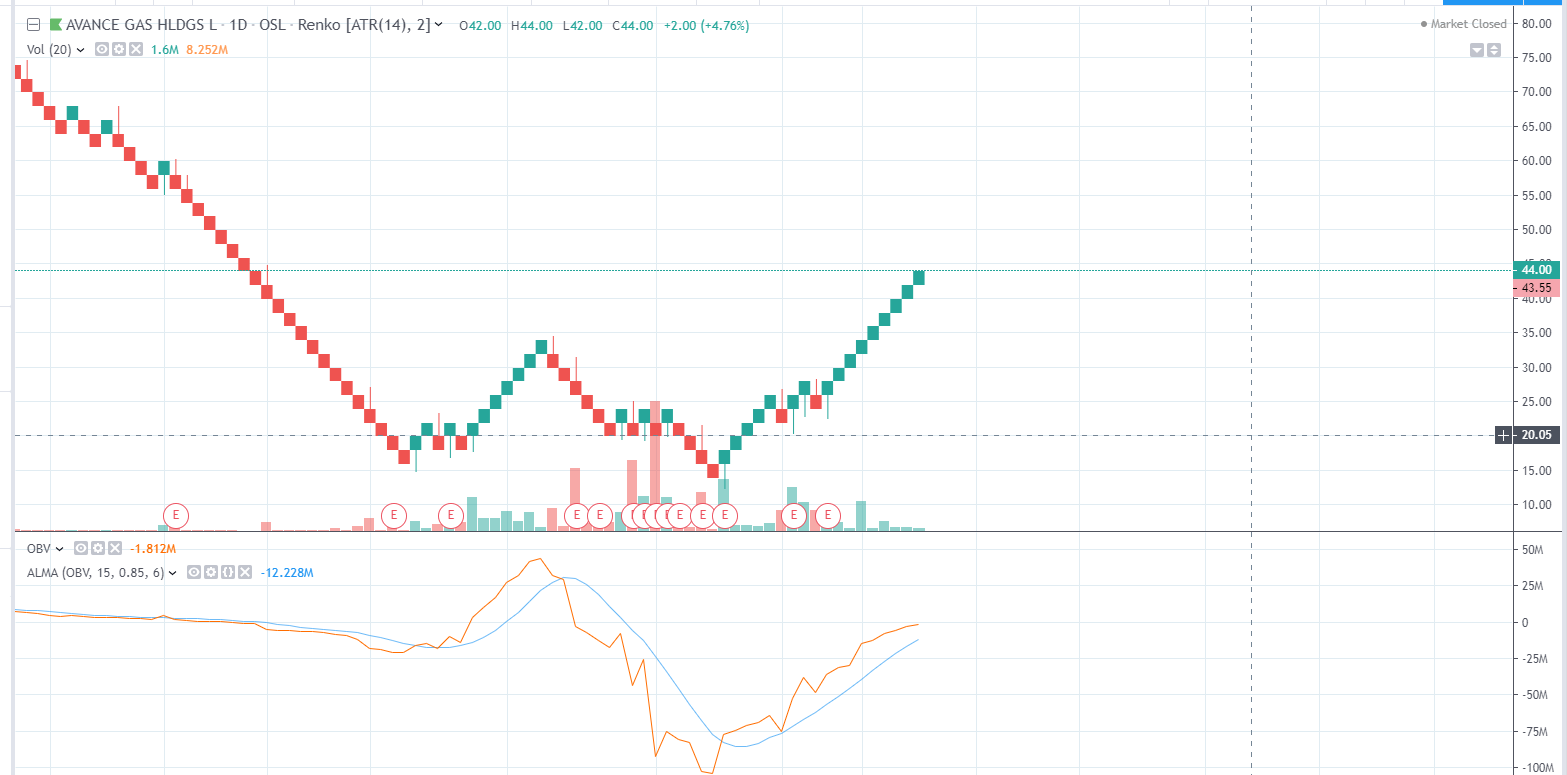Screen dimensions: 1567x775
Task: Toggle ALMA line visibility using its eye icon
Action: (x=194, y=573)
